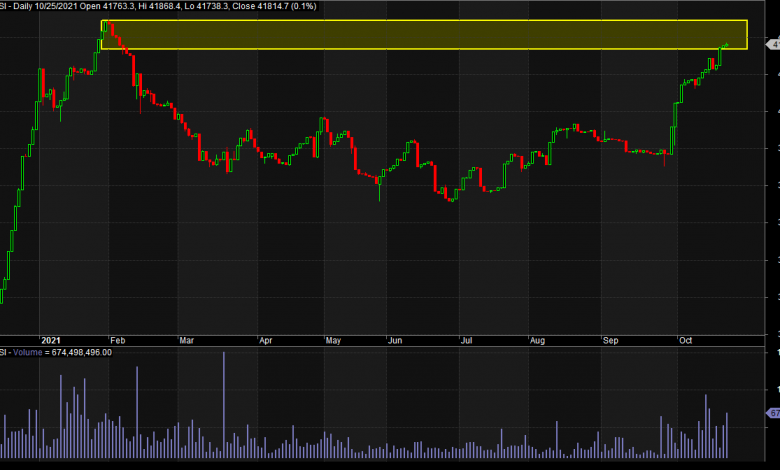
Task: Click the May label on the date axis
Action: click(333, 340)
